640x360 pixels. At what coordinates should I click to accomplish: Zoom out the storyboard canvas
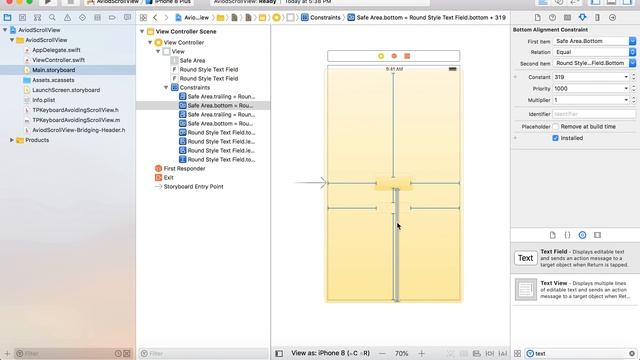point(382,353)
